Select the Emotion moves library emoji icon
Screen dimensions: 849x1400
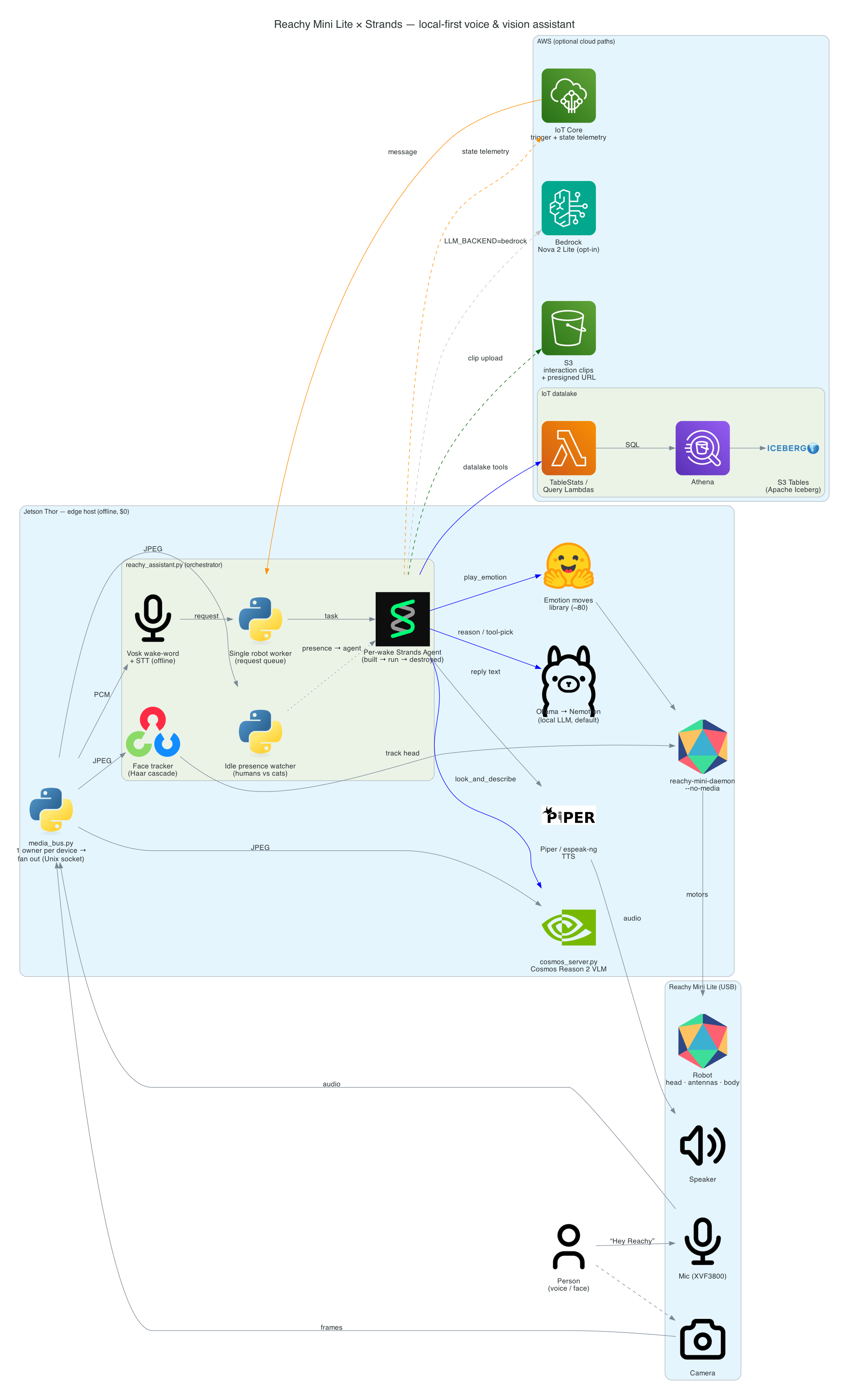568,565
